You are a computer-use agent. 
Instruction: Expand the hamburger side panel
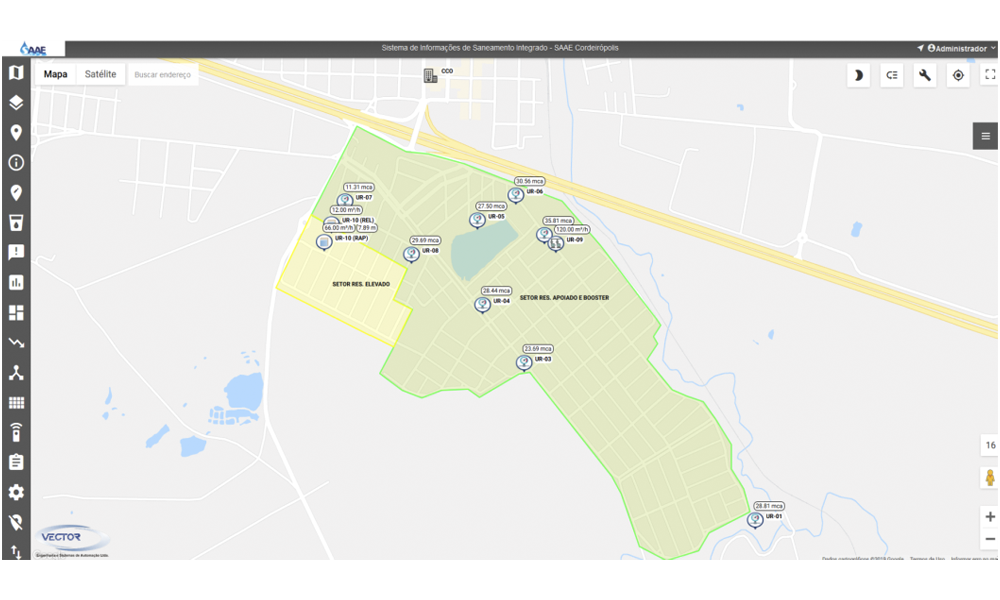tap(985, 136)
